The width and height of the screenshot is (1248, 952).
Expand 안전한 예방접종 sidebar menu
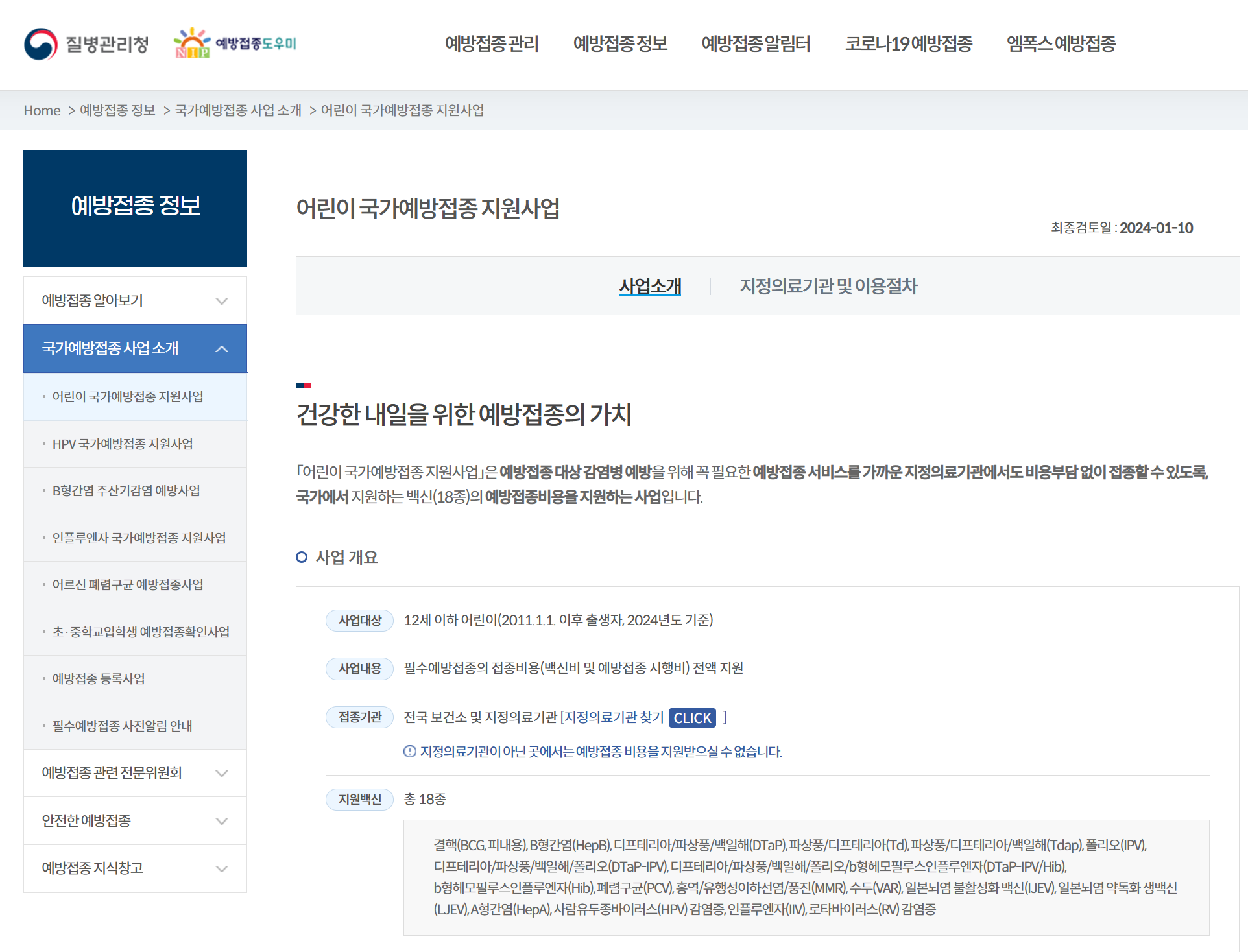pyautogui.click(x=222, y=821)
